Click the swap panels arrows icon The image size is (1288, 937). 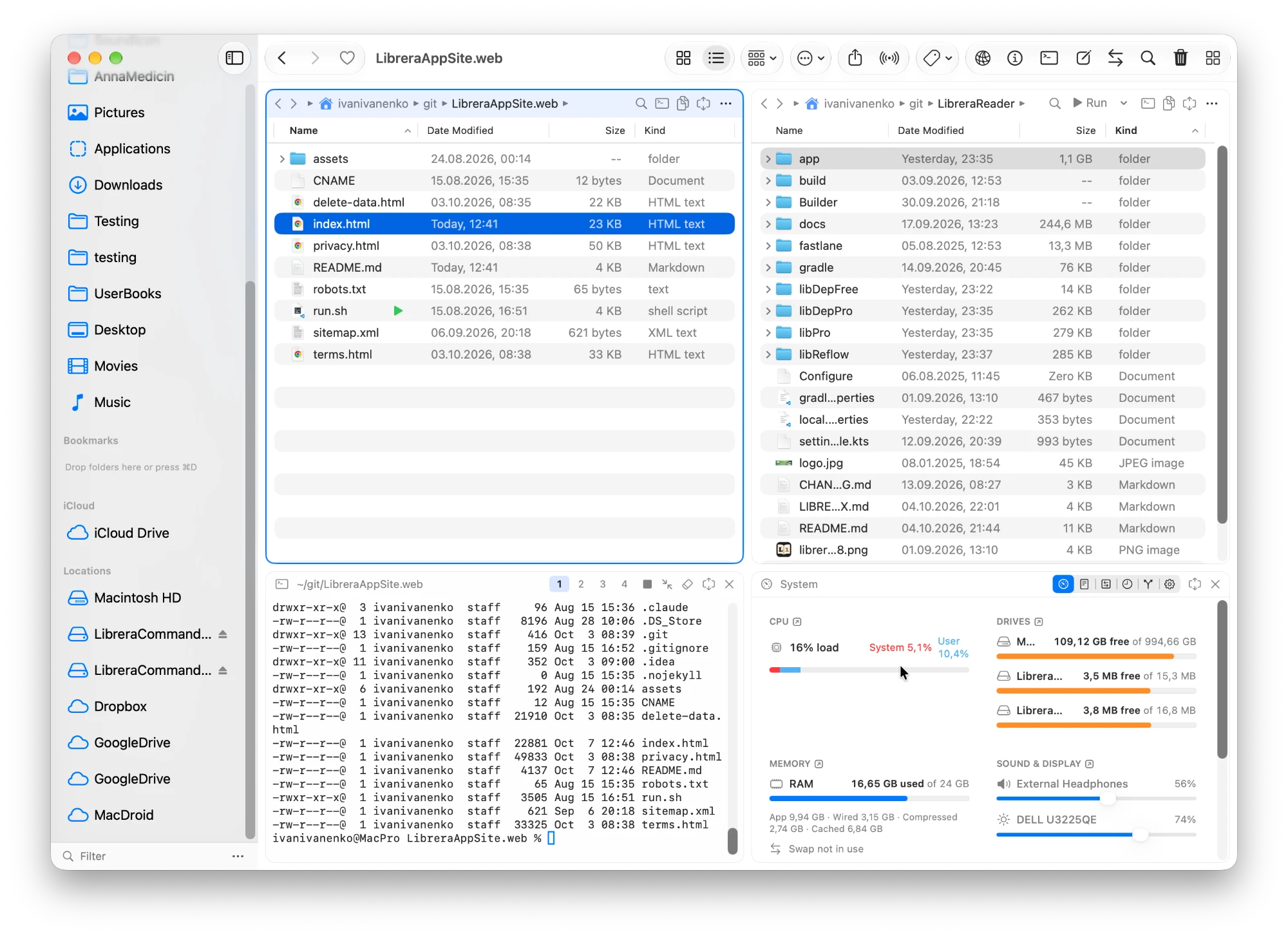click(x=1115, y=58)
